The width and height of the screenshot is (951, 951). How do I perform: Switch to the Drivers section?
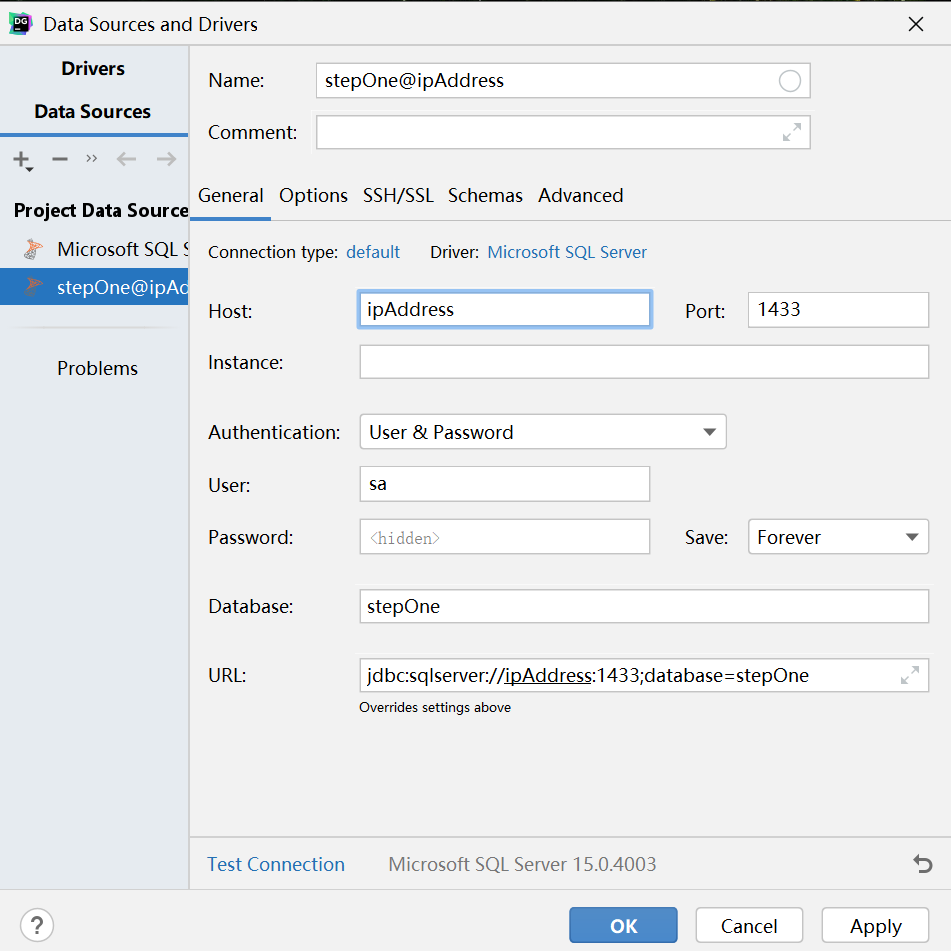click(93, 69)
